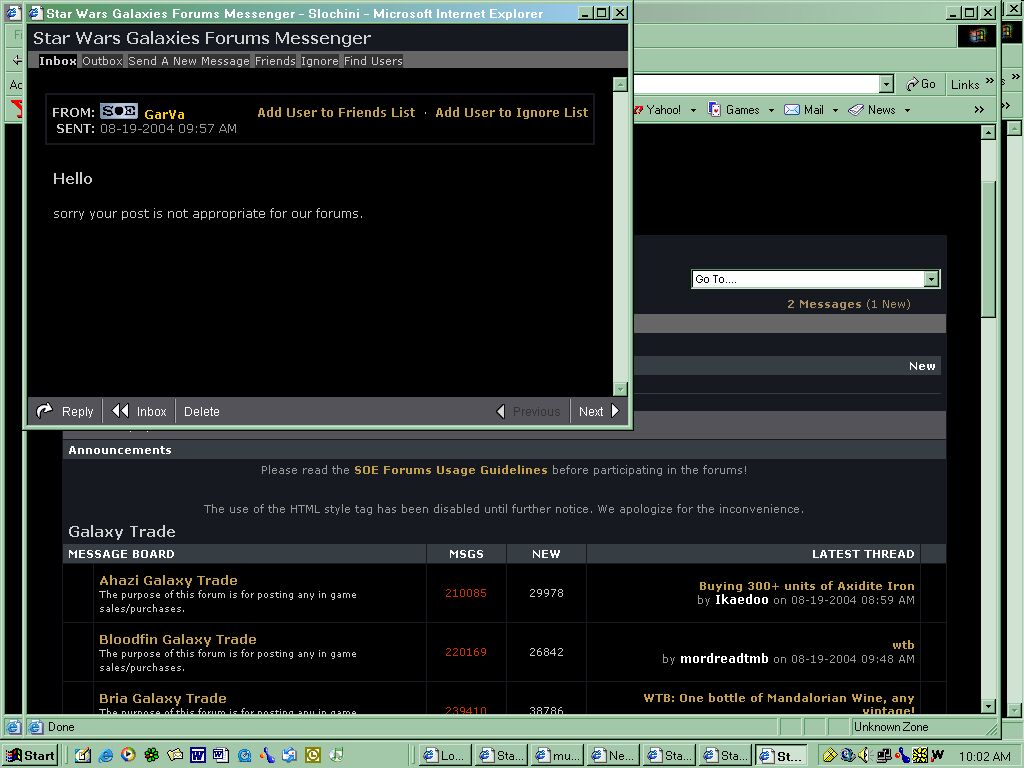This screenshot has height=768, width=1024.
Task: Switch to the 'mu...' taskbar window
Action: coord(557,756)
